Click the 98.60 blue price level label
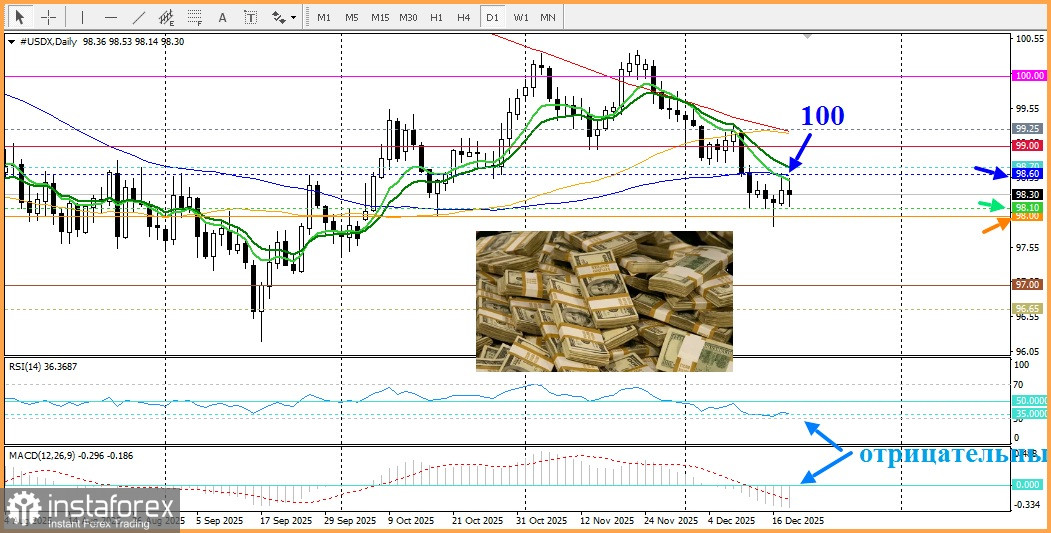 [x=1028, y=174]
